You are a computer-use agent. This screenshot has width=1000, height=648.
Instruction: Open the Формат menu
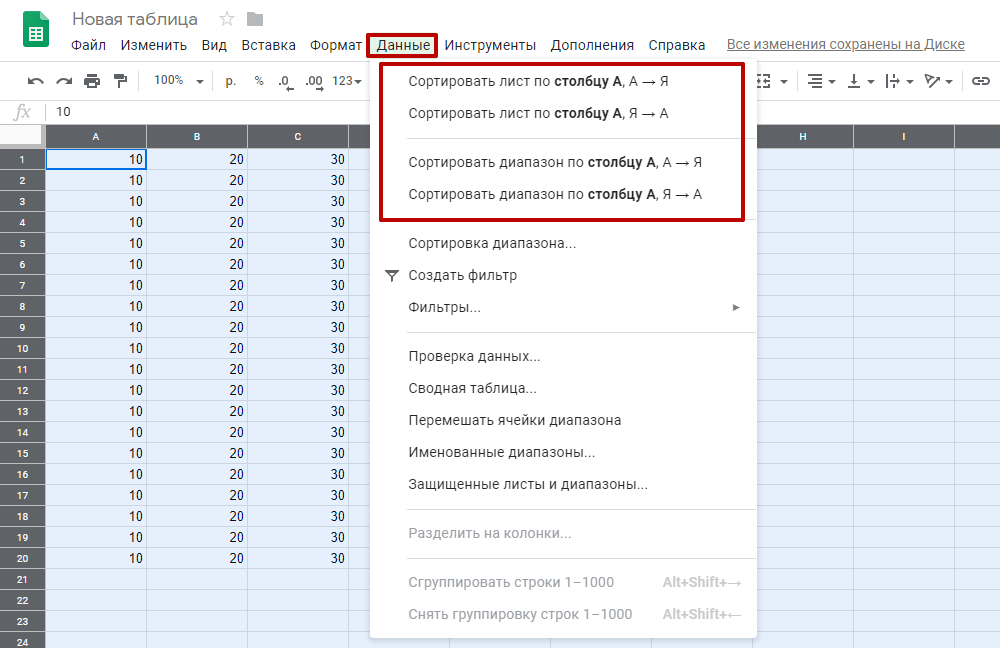pyautogui.click(x=335, y=45)
